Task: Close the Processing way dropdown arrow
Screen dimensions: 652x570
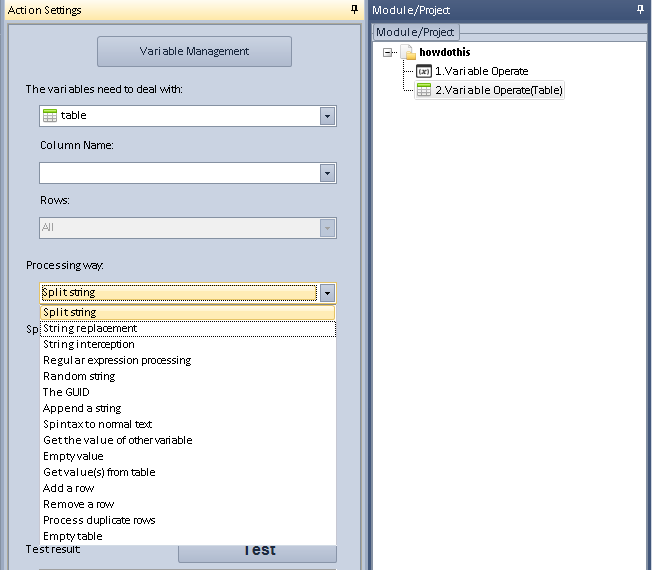Action: tap(327, 293)
